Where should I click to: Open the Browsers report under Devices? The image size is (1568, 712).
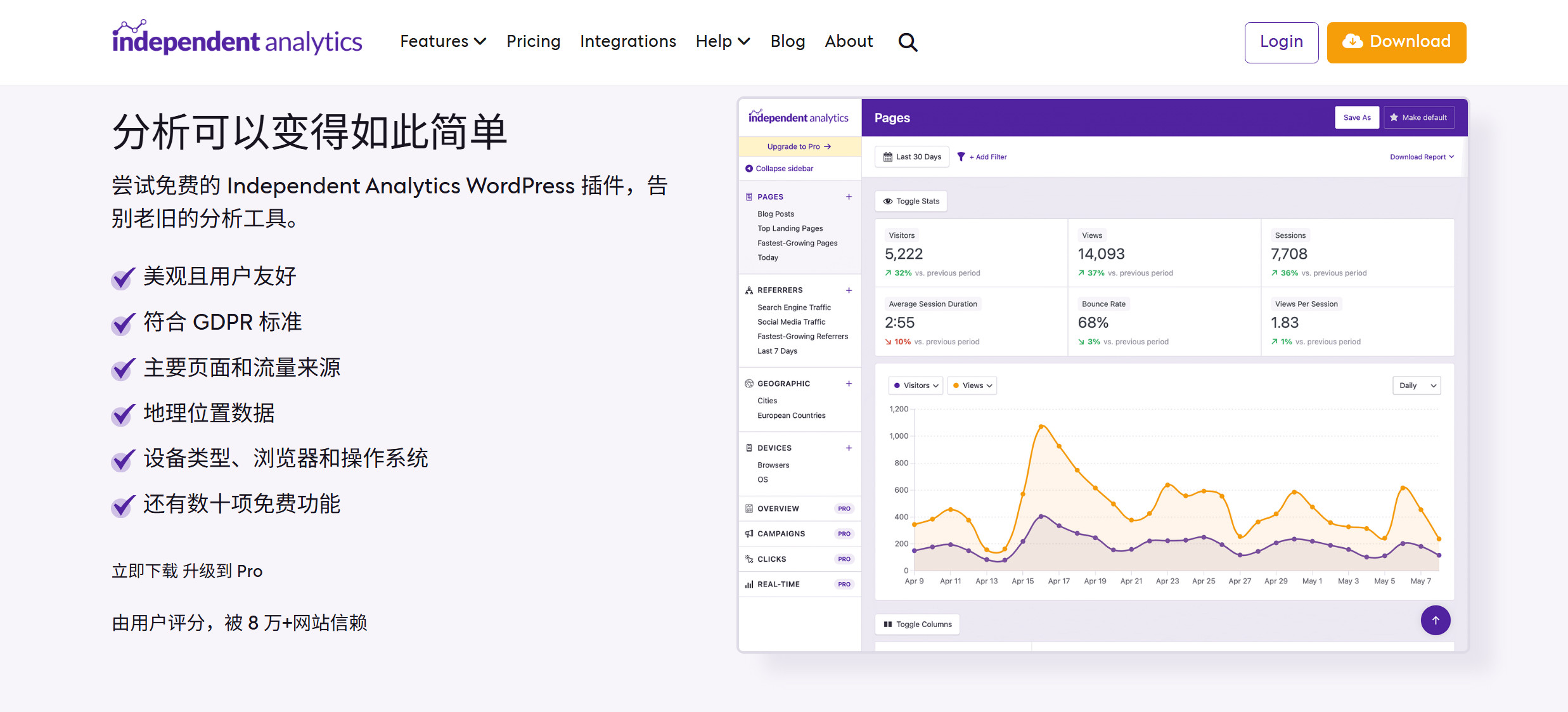tap(773, 465)
